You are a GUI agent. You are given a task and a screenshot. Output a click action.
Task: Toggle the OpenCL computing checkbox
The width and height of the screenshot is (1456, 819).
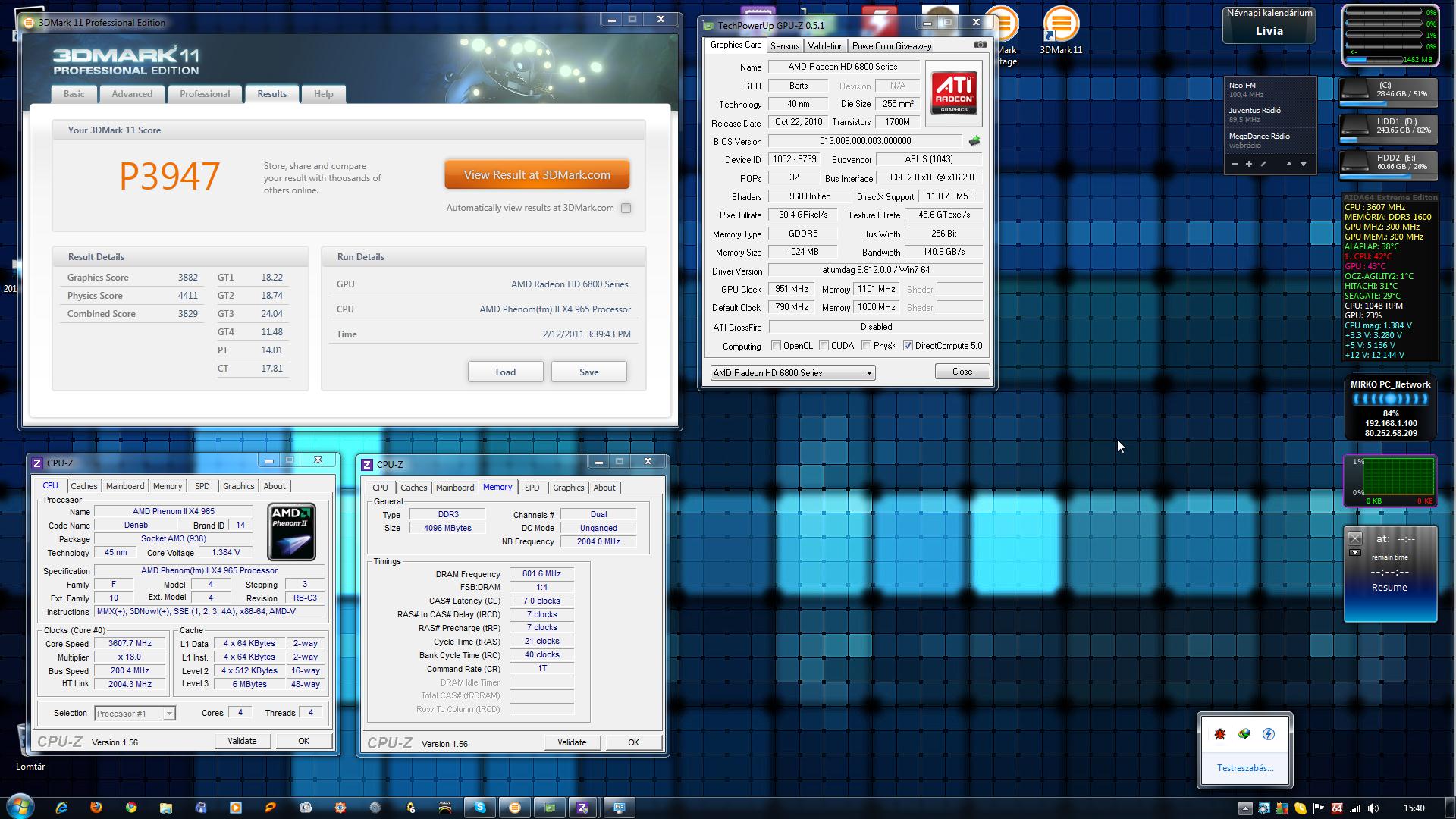point(776,346)
